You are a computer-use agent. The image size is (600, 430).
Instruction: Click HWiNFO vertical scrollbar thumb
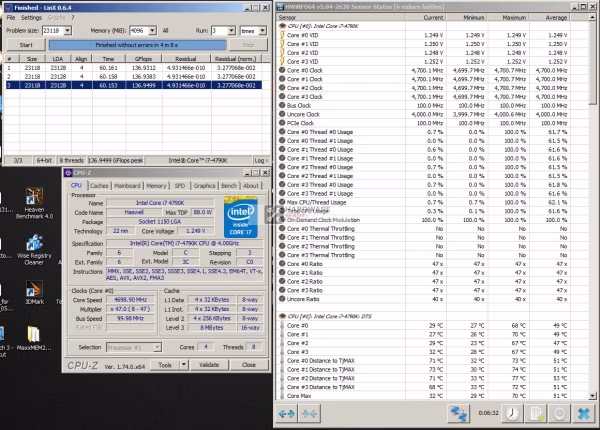click(592, 62)
